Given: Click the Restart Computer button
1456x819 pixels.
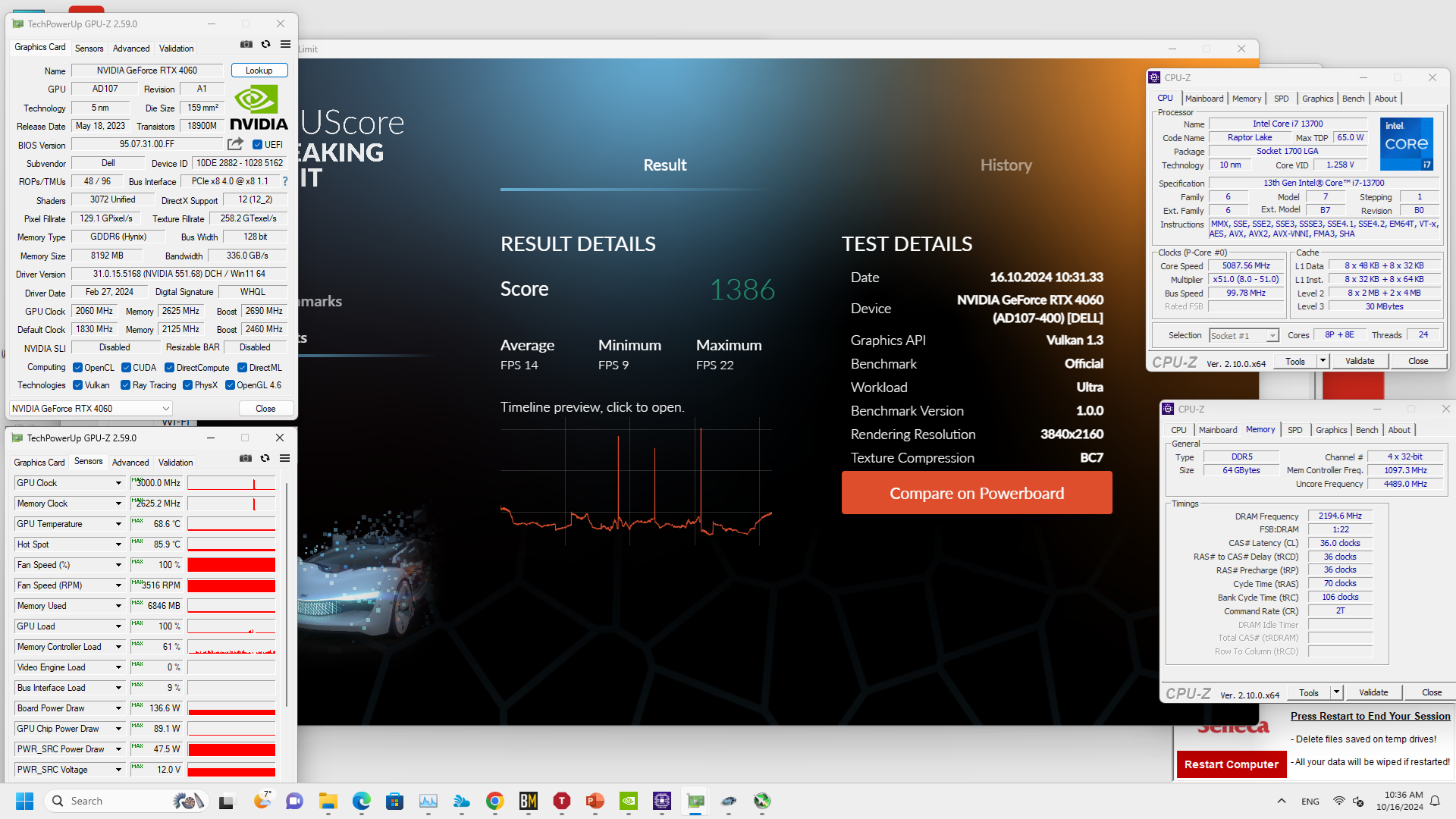Looking at the screenshot, I should click(1232, 764).
